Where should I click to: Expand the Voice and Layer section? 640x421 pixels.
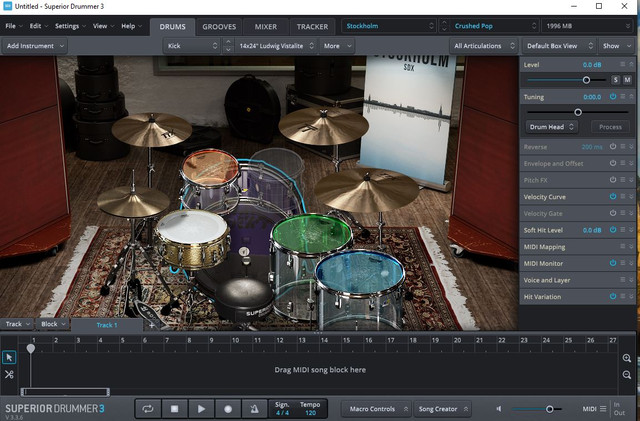631,280
